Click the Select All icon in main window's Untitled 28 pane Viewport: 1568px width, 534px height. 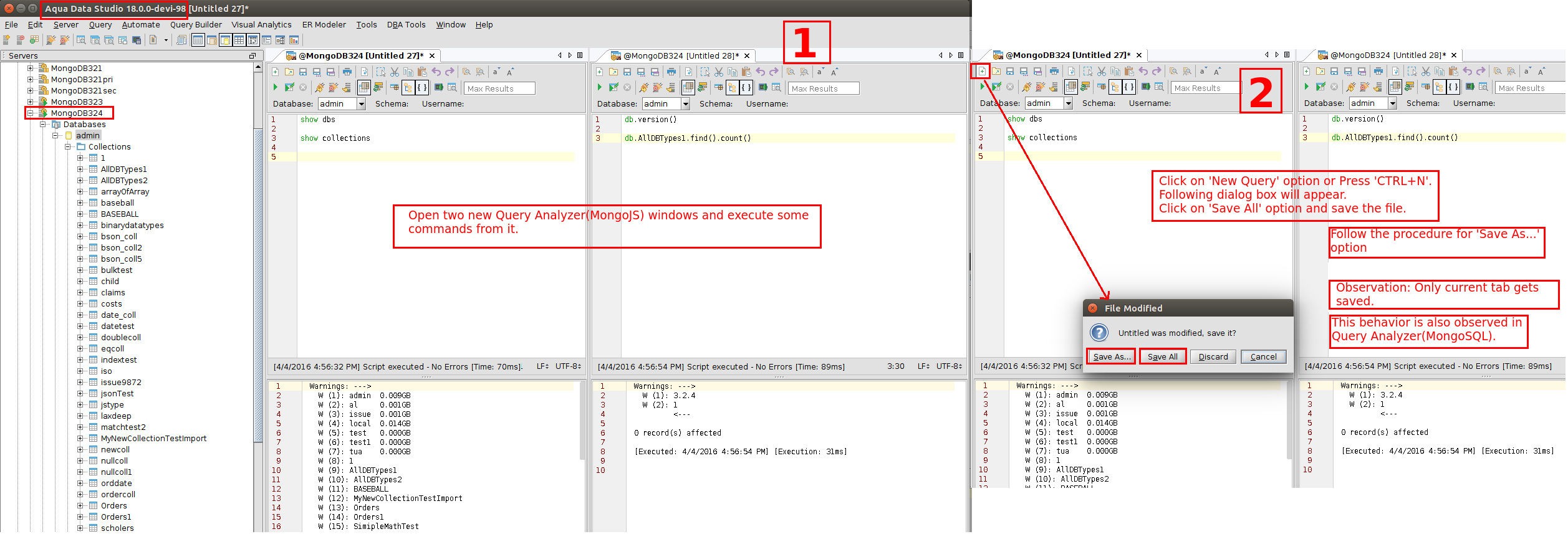coord(705,72)
